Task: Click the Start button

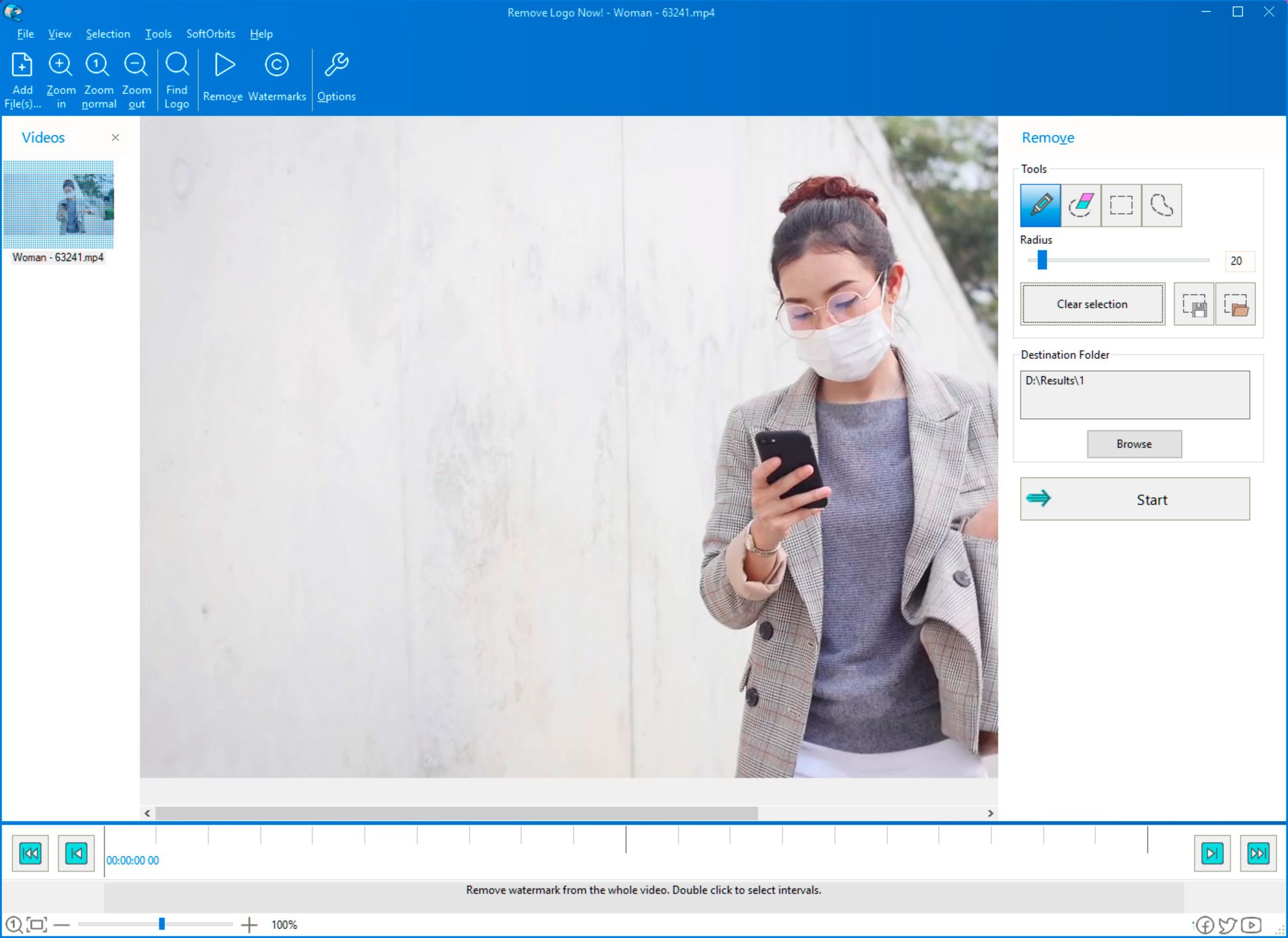Action: pos(1135,499)
